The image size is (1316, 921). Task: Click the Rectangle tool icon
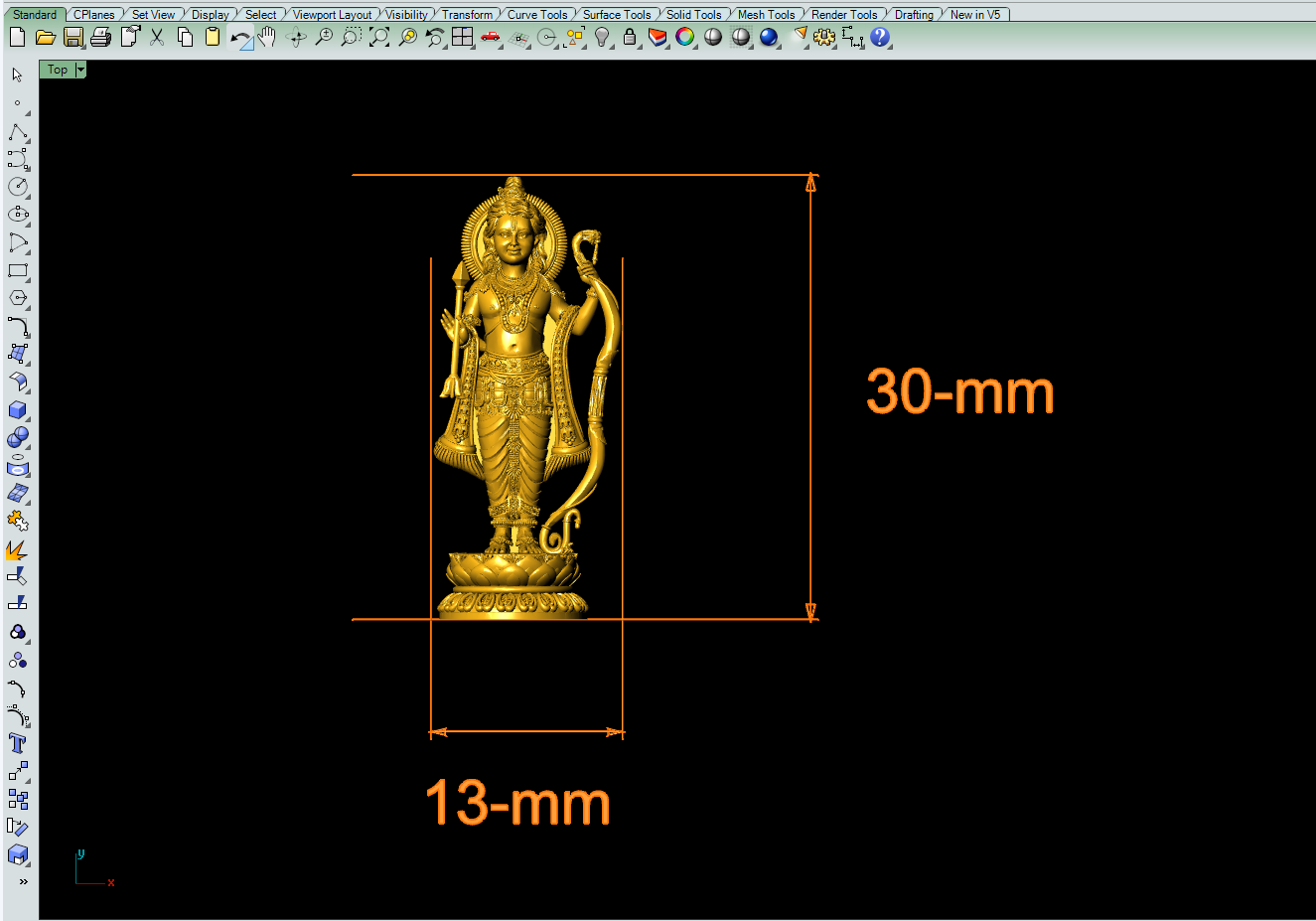pos(18,270)
